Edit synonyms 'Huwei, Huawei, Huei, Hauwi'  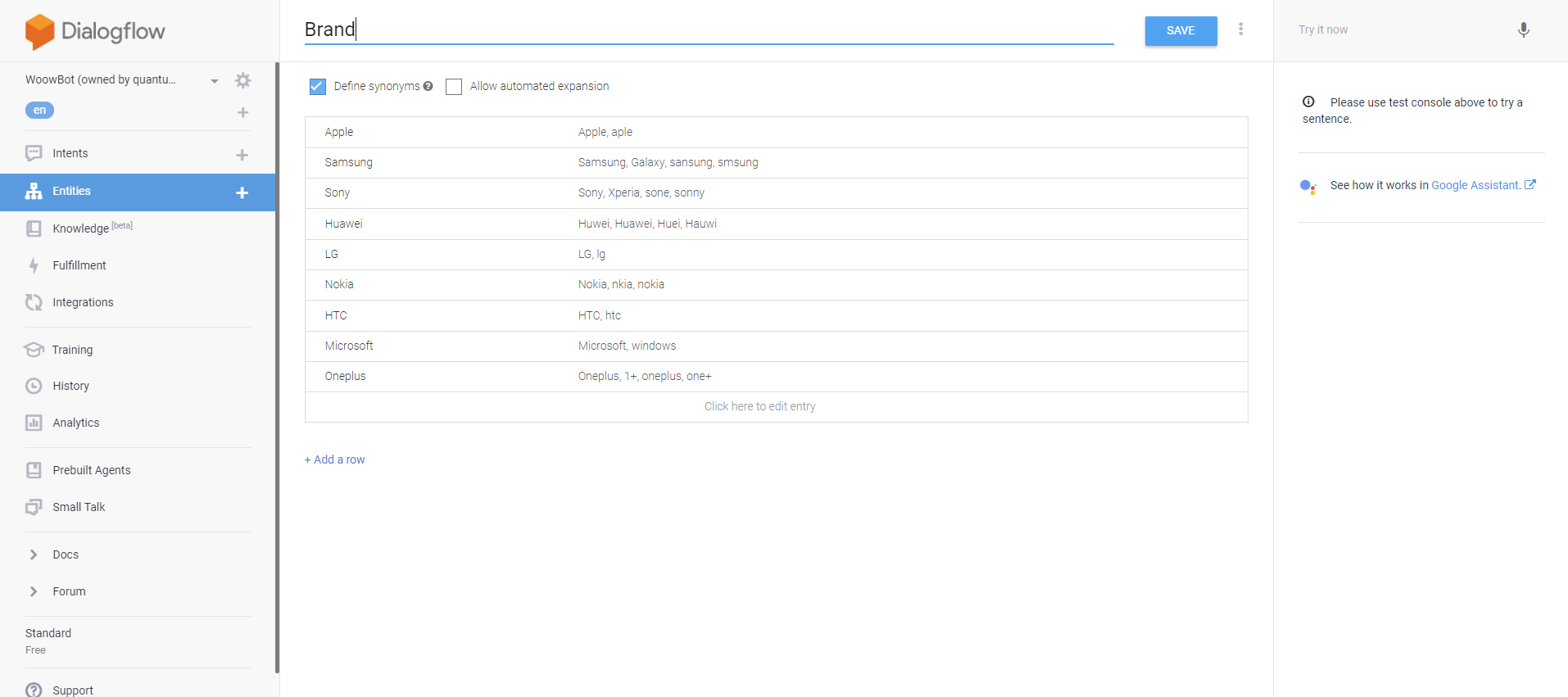[x=647, y=224]
